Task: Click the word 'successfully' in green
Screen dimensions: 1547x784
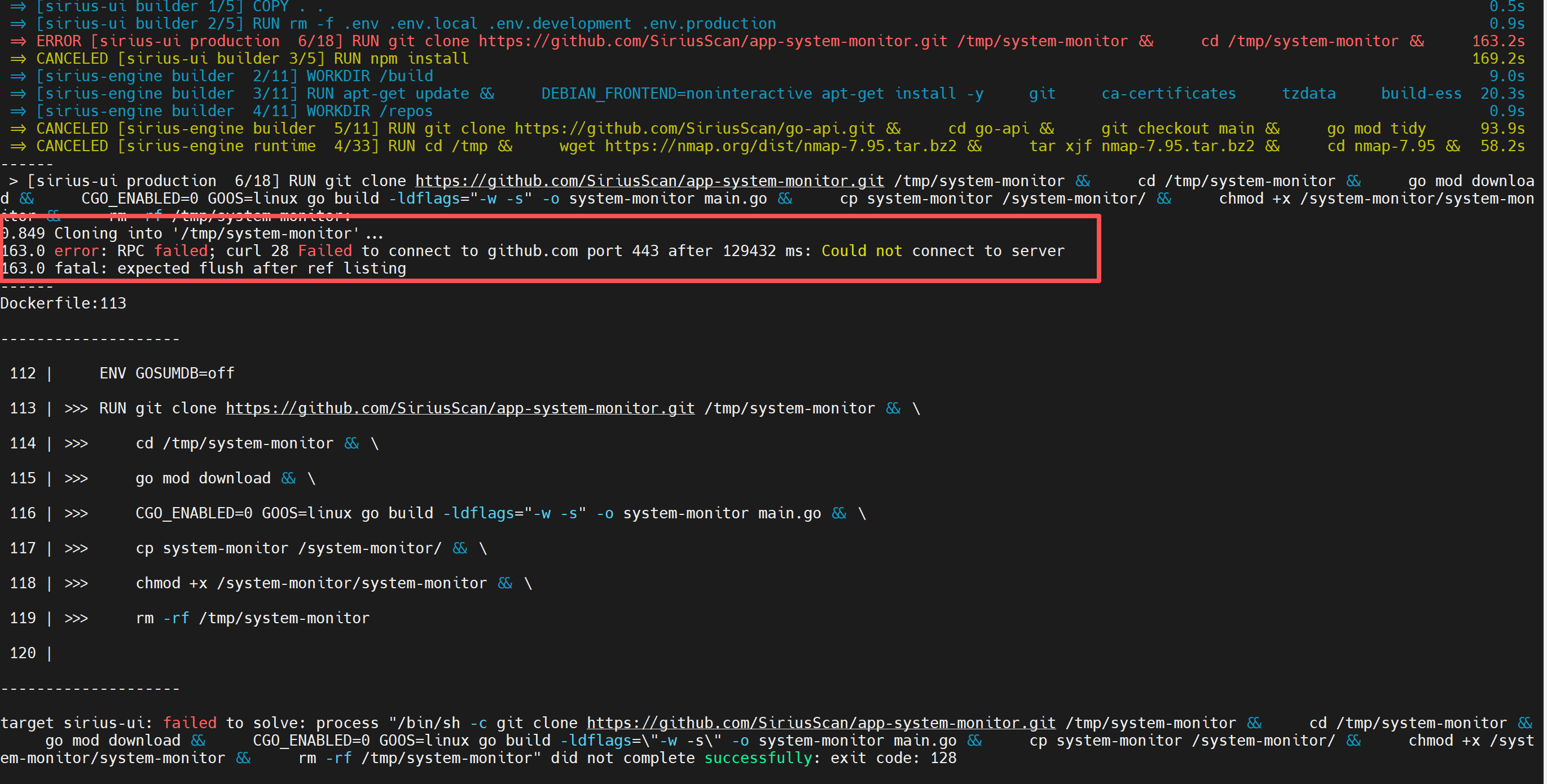Action: 758,757
